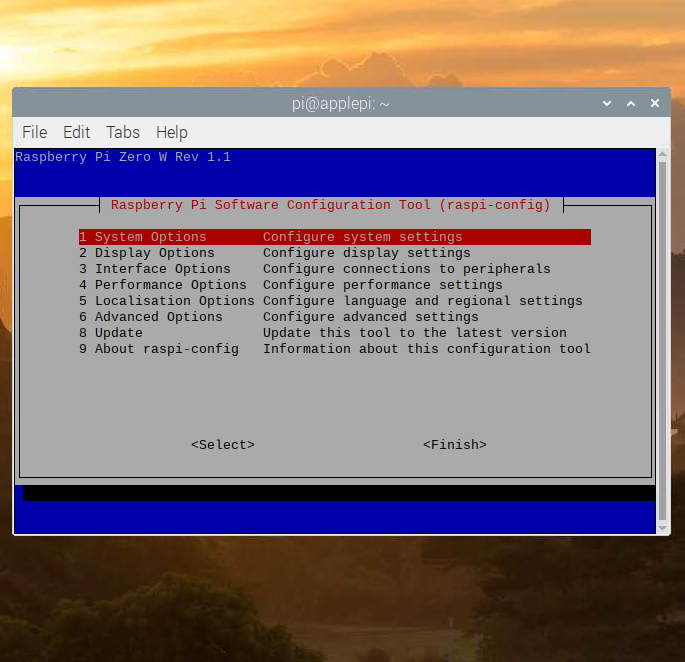Click the pi@applepi window title bar
This screenshot has width=685, height=662.
[340, 104]
